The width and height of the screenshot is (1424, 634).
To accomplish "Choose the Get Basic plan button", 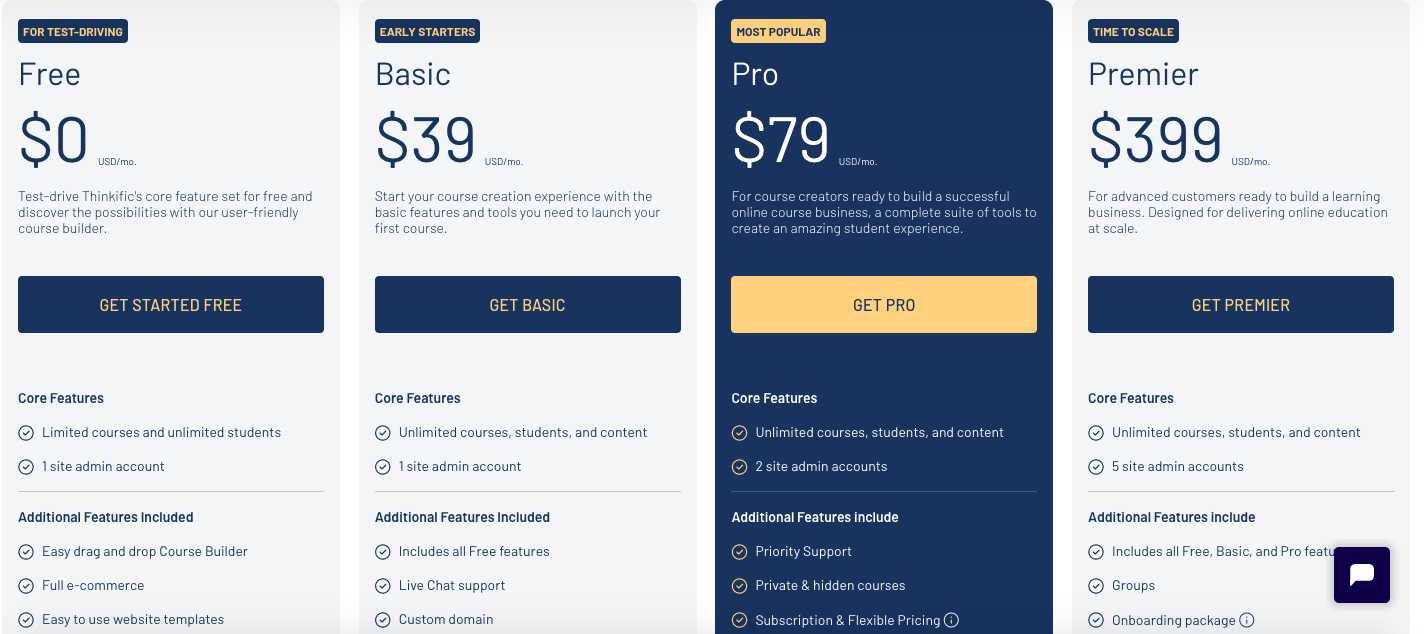I will click(x=528, y=305).
